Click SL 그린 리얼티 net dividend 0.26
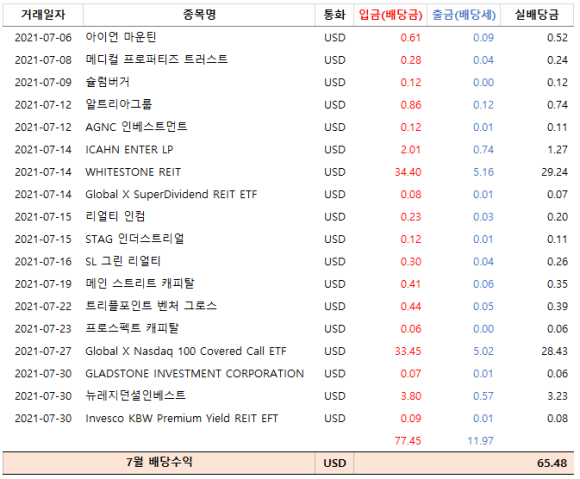580x479 pixels. pyautogui.click(x=557, y=262)
